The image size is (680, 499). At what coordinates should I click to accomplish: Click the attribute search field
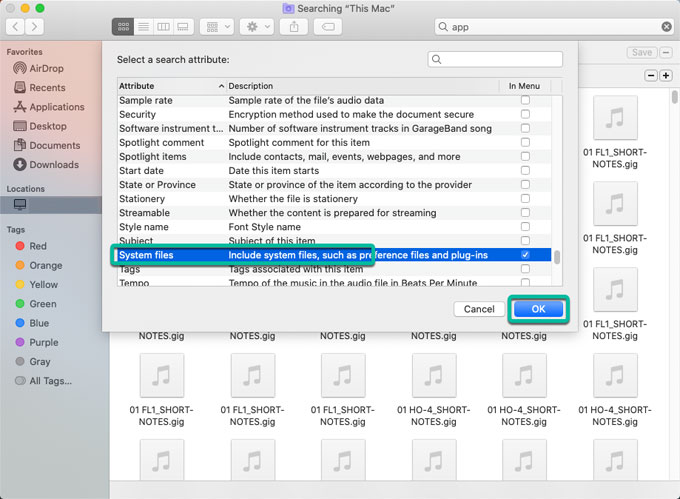coord(495,59)
